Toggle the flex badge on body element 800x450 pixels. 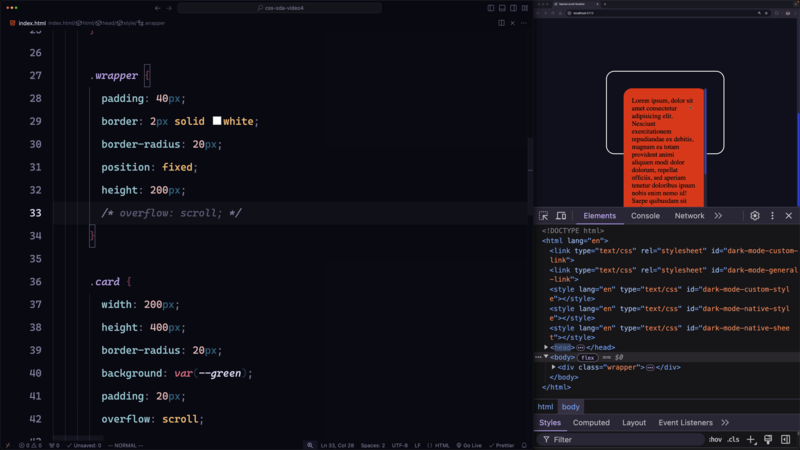(x=588, y=357)
